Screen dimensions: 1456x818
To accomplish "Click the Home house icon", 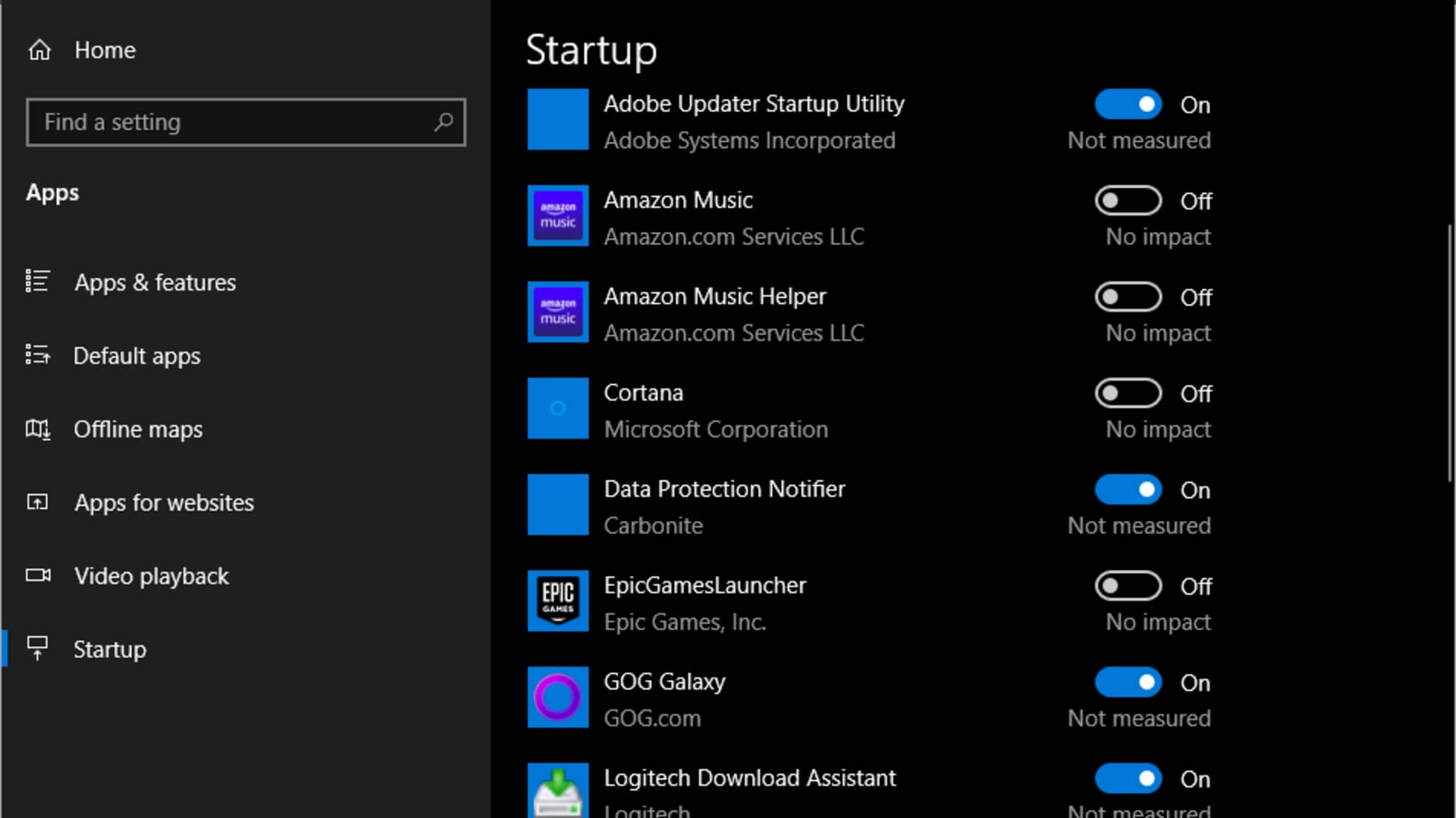I will [39, 50].
